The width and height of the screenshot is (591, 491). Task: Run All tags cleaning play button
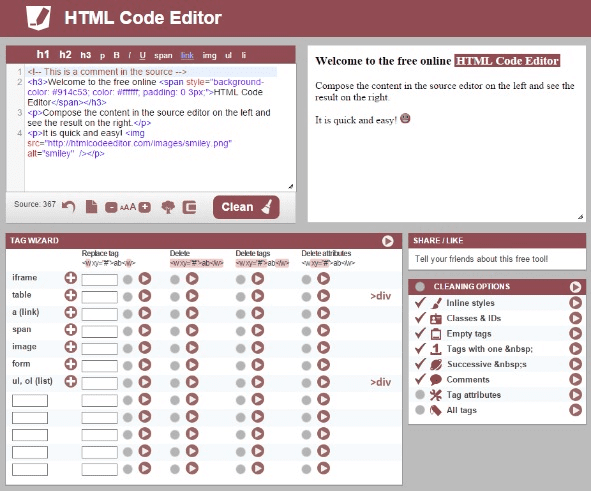click(x=575, y=410)
